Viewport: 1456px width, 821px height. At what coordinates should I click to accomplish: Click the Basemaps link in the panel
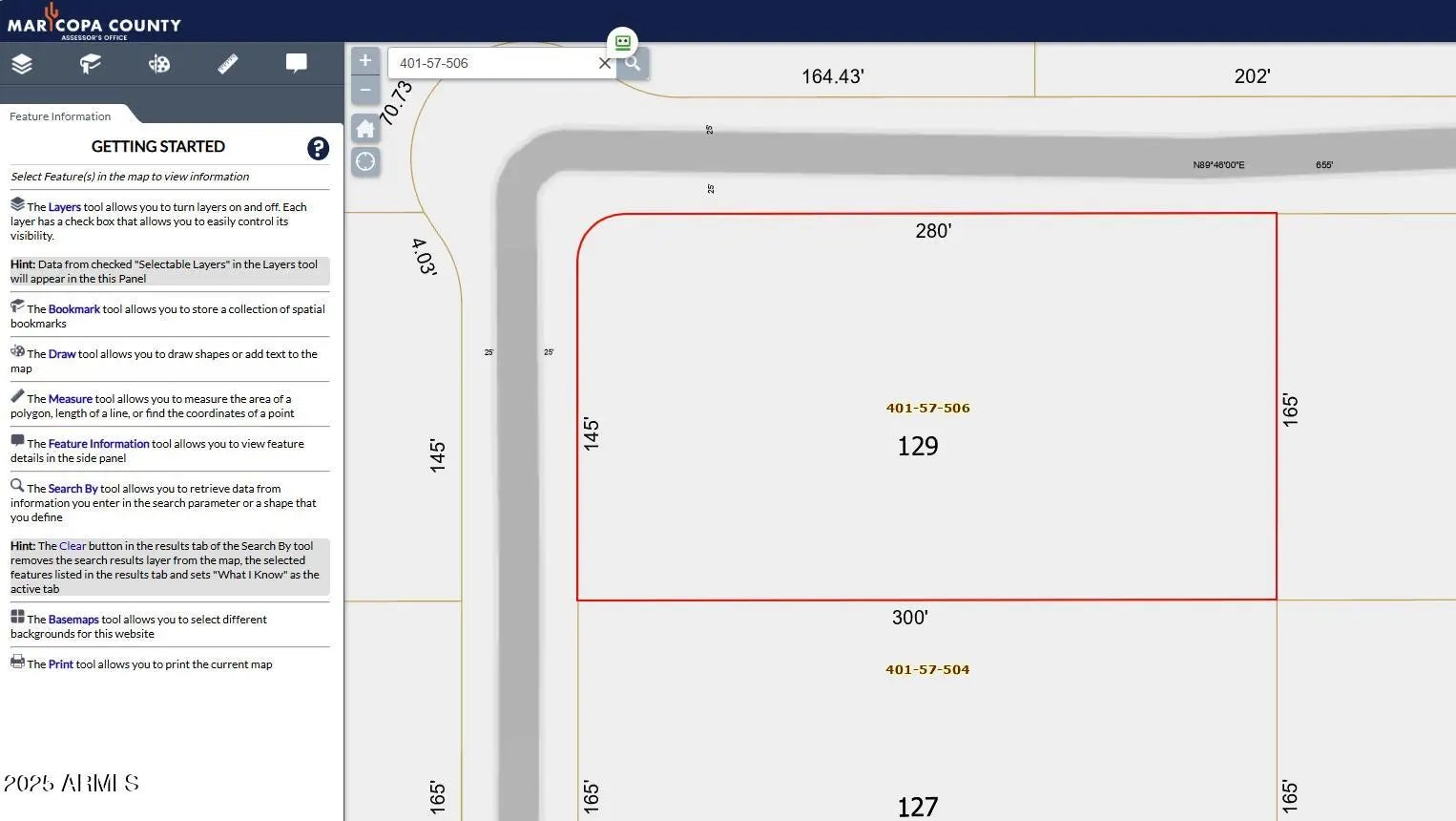pyautogui.click(x=73, y=620)
